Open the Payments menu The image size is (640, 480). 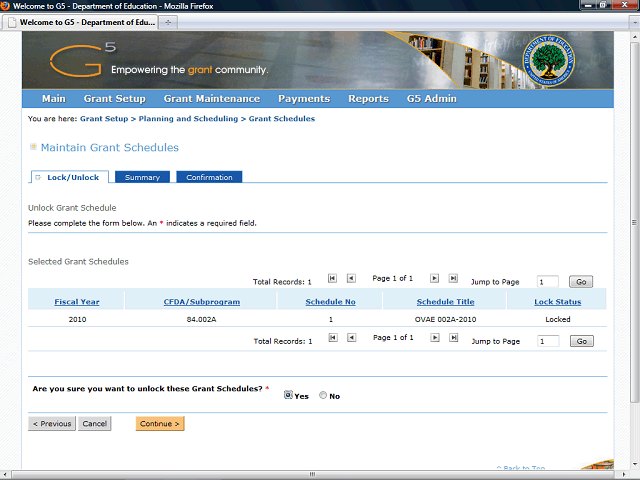[x=304, y=99]
